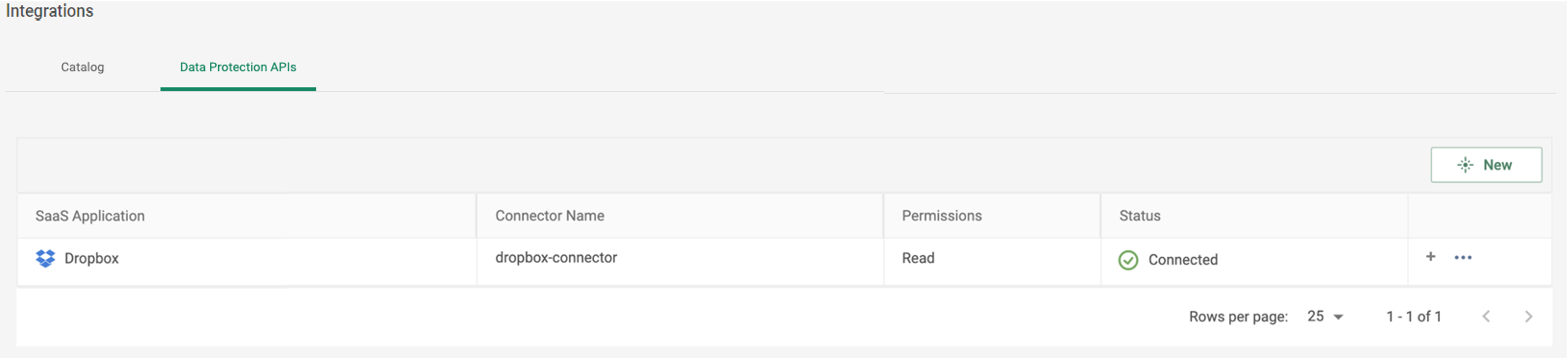Screen dimensions: 1568x359
Task: Click the New button
Action: click(1486, 165)
